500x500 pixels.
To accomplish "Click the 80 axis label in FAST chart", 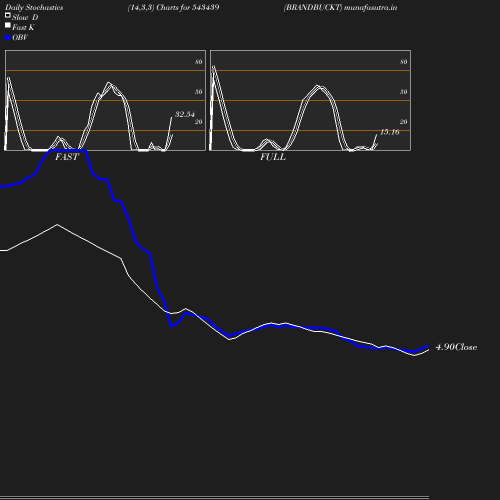I will (x=199, y=62).
